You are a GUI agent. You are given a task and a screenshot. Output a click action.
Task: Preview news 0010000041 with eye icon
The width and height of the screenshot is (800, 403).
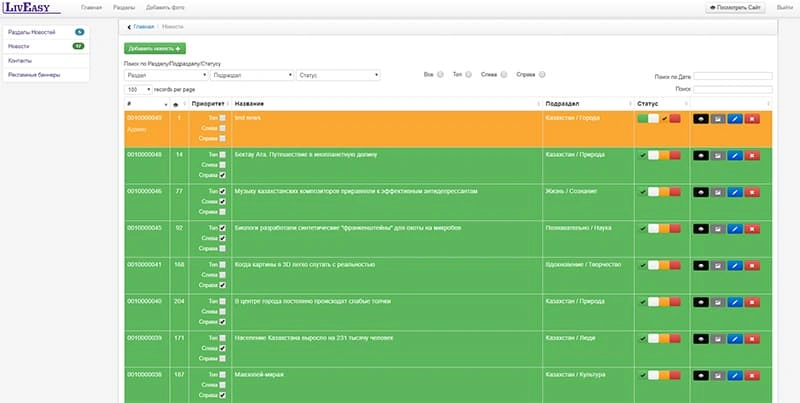click(x=701, y=266)
